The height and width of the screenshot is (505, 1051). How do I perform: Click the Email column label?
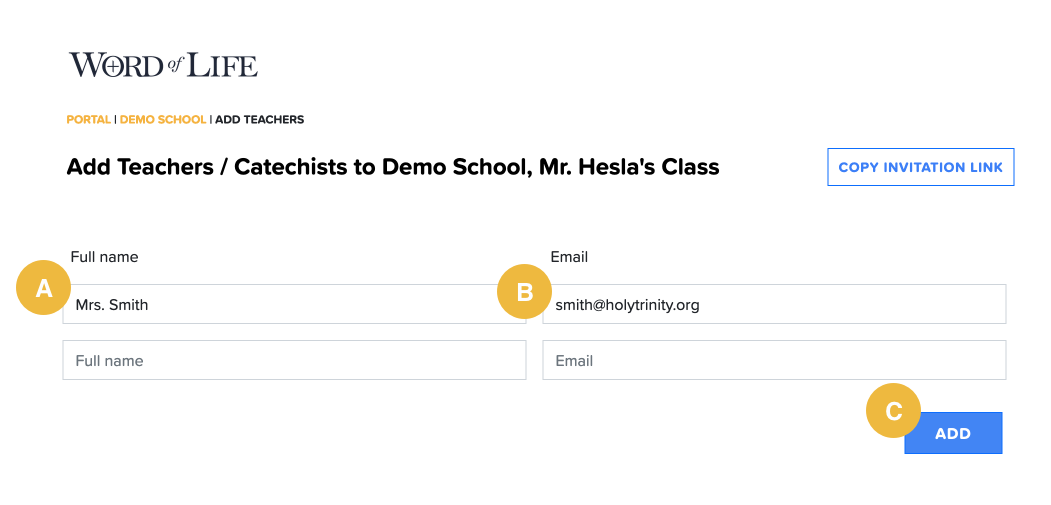pos(569,257)
